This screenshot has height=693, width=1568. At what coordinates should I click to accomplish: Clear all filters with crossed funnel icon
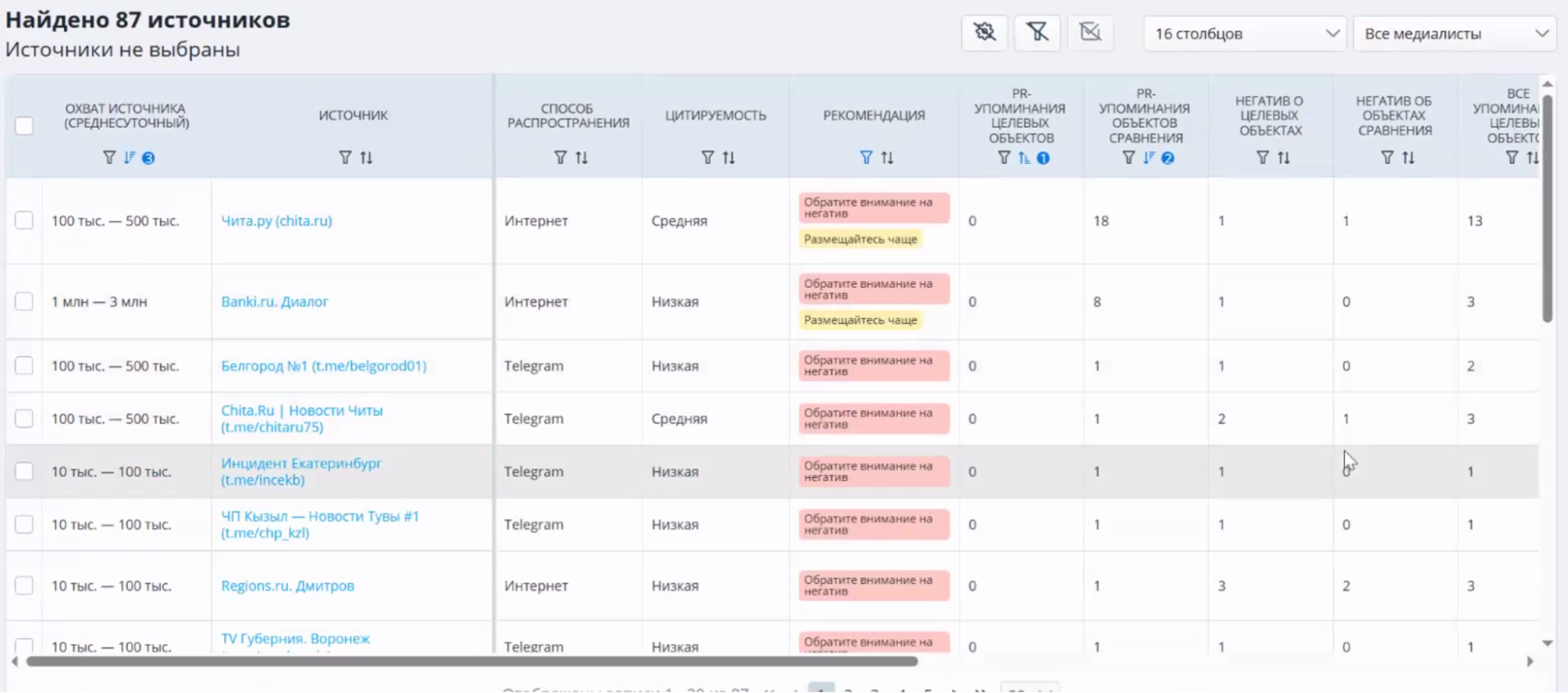tap(1037, 32)
